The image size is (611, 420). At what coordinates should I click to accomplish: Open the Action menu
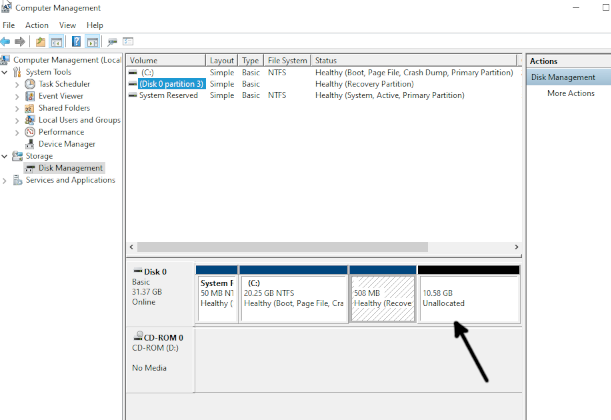[x=36, y=25]
